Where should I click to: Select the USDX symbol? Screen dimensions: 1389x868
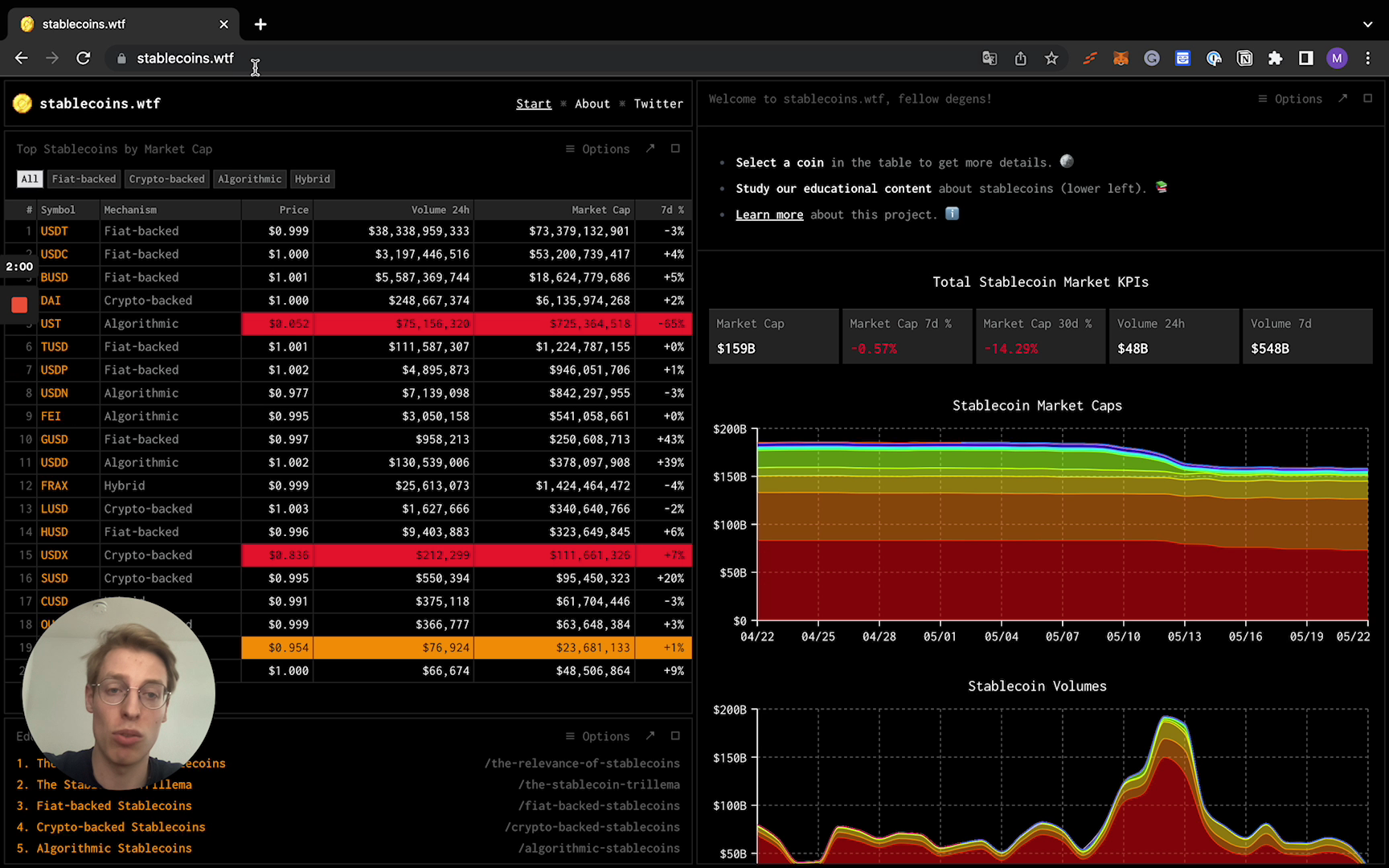(x=54, y=555)
